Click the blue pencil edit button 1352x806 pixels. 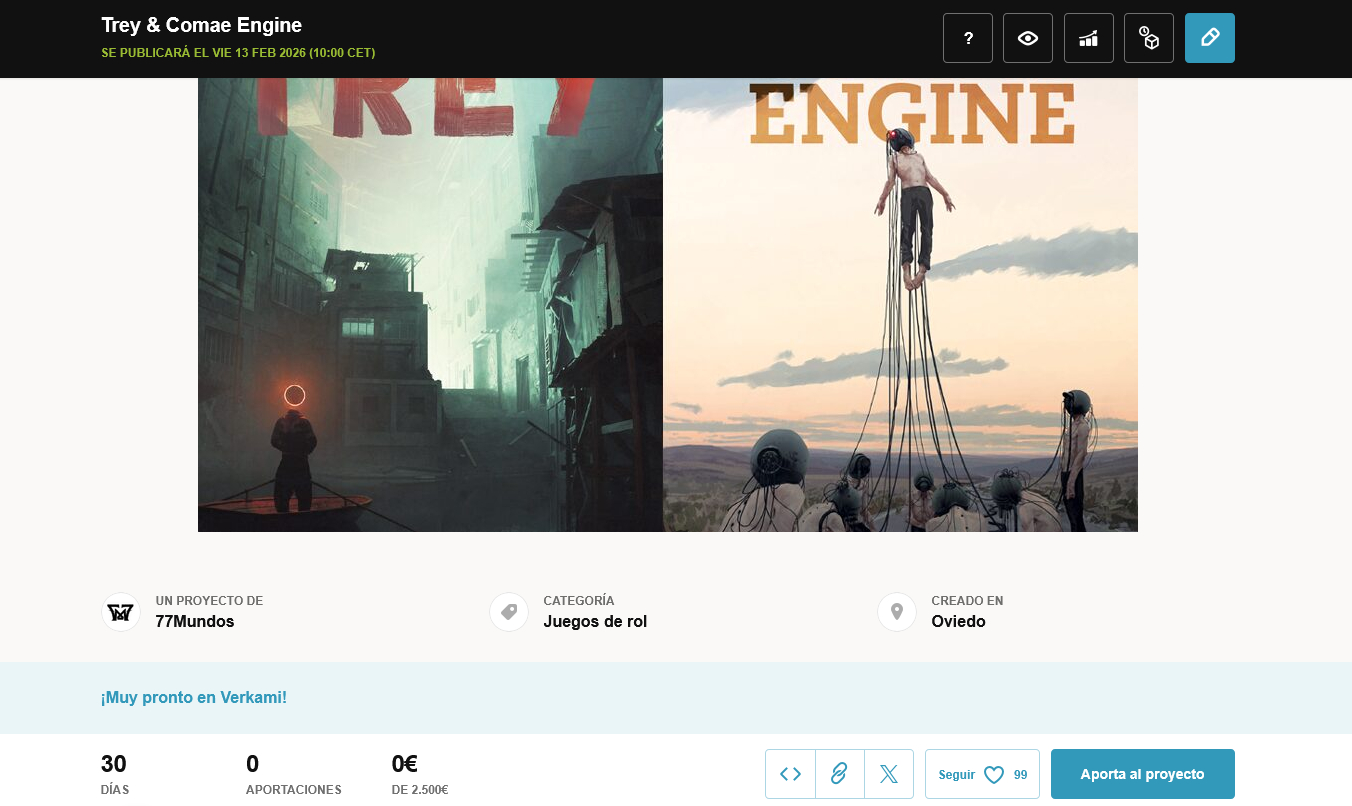click(x=1209, y=38)
